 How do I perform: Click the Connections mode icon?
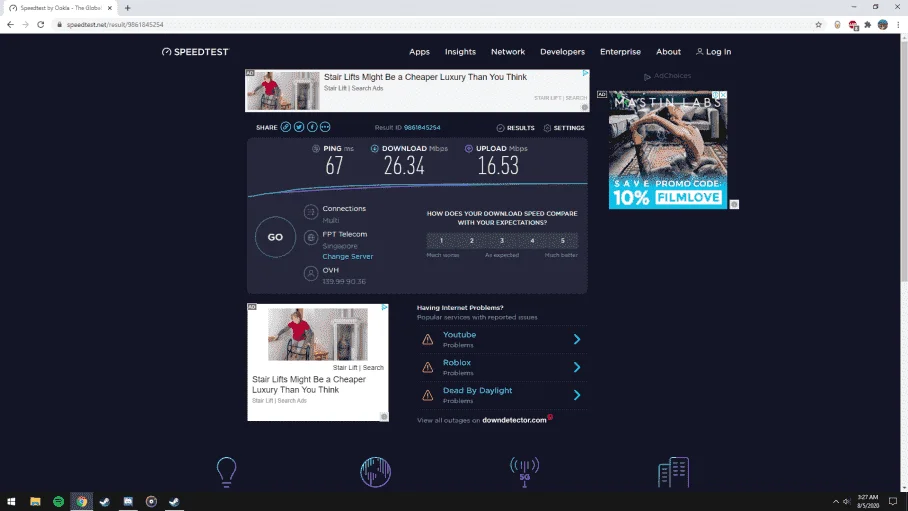click(x=311, y=212)
